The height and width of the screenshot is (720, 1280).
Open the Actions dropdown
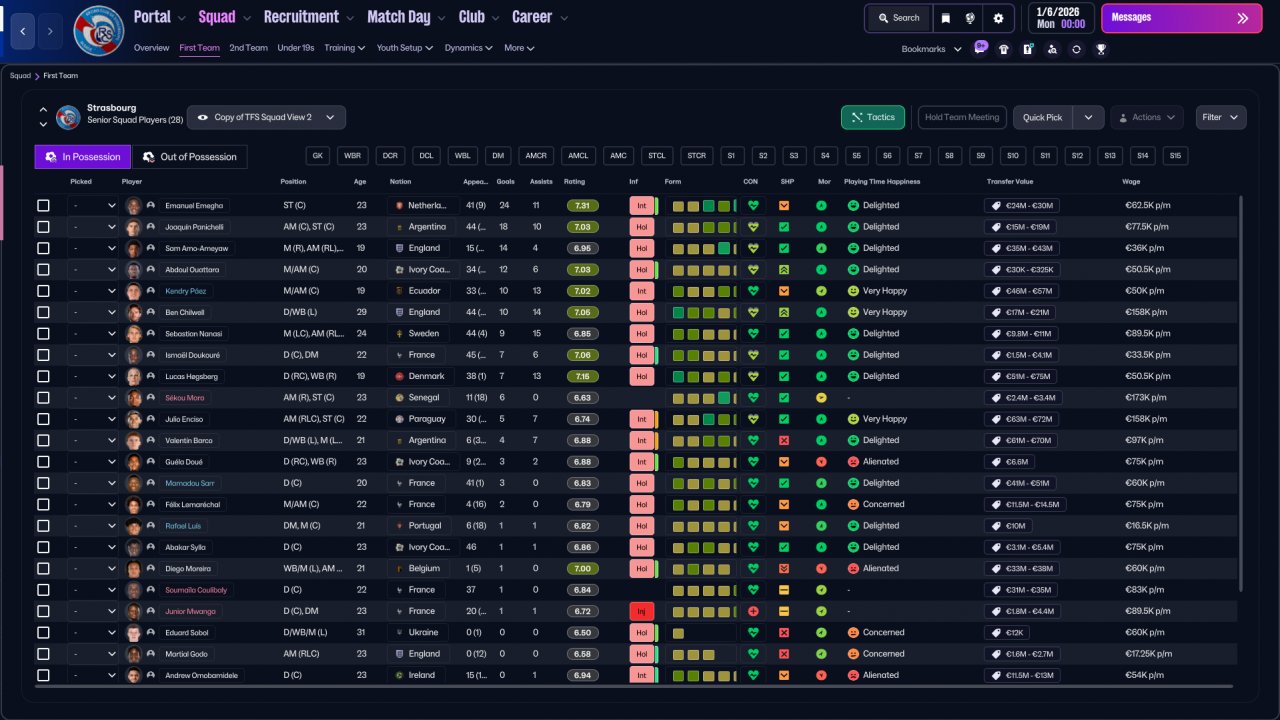1147,117
